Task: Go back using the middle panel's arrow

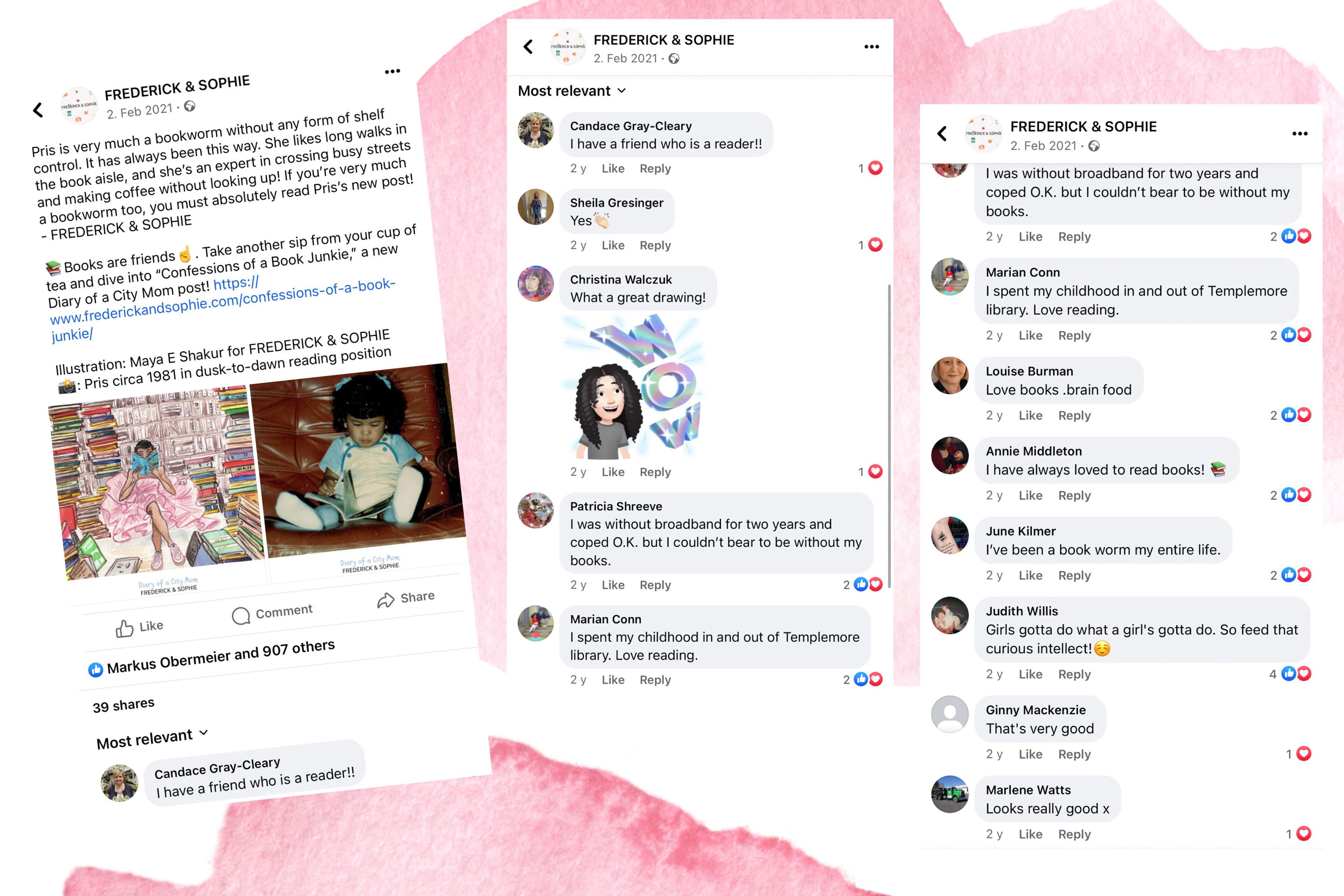Action: point(528,47)
